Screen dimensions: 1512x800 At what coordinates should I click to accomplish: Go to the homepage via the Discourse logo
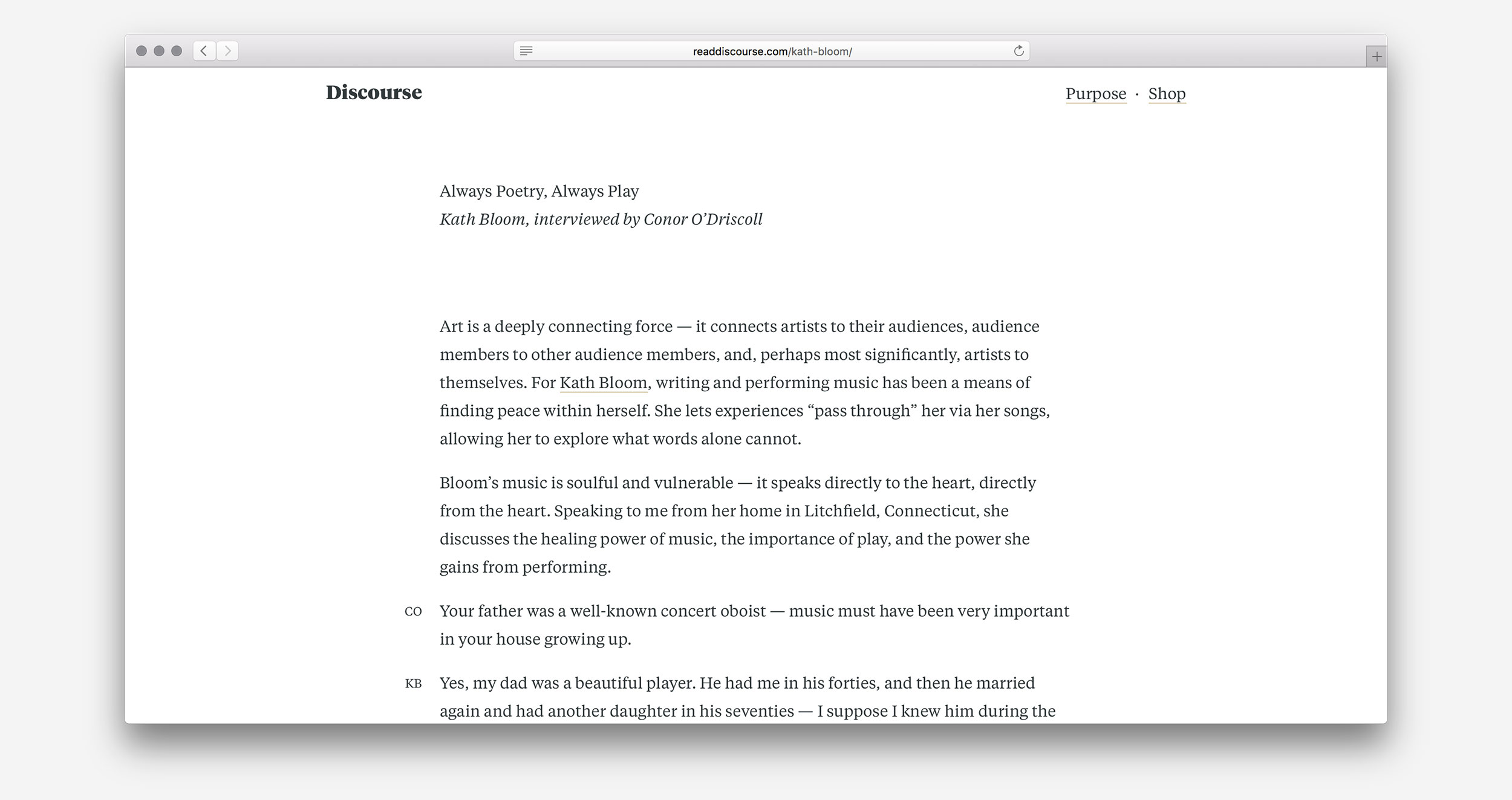(x=374, y=93)
